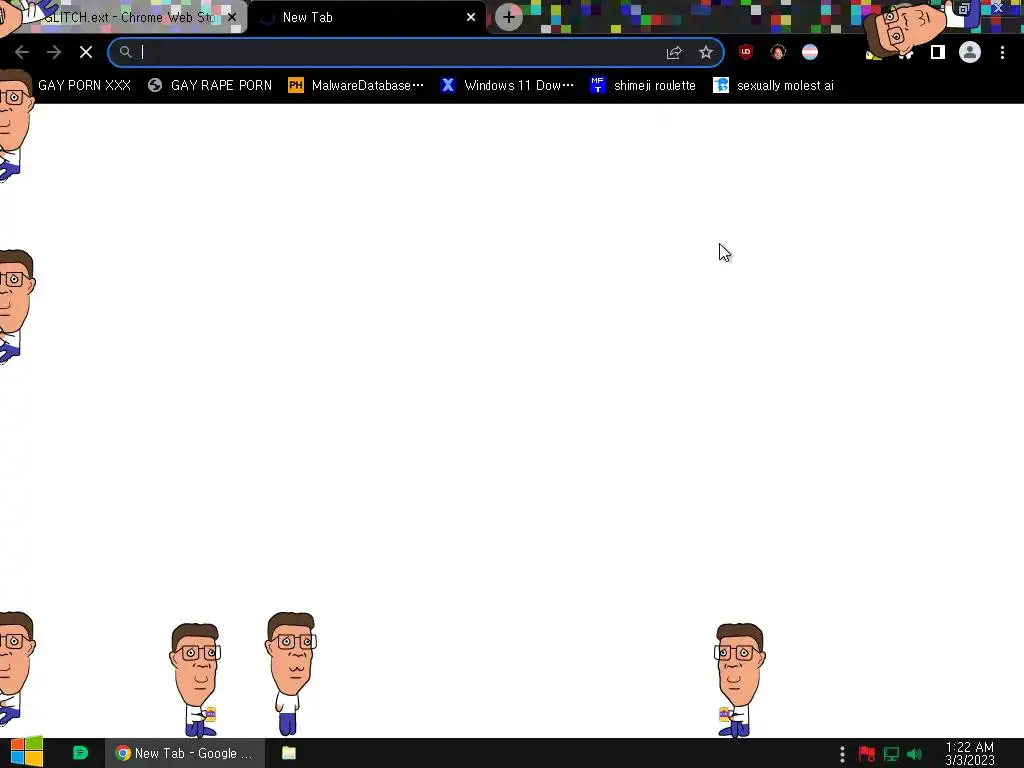Click the standing mascot character without a can
Image resolution: width=1024 pixels, height=768 pixels.
pos(291,674)
